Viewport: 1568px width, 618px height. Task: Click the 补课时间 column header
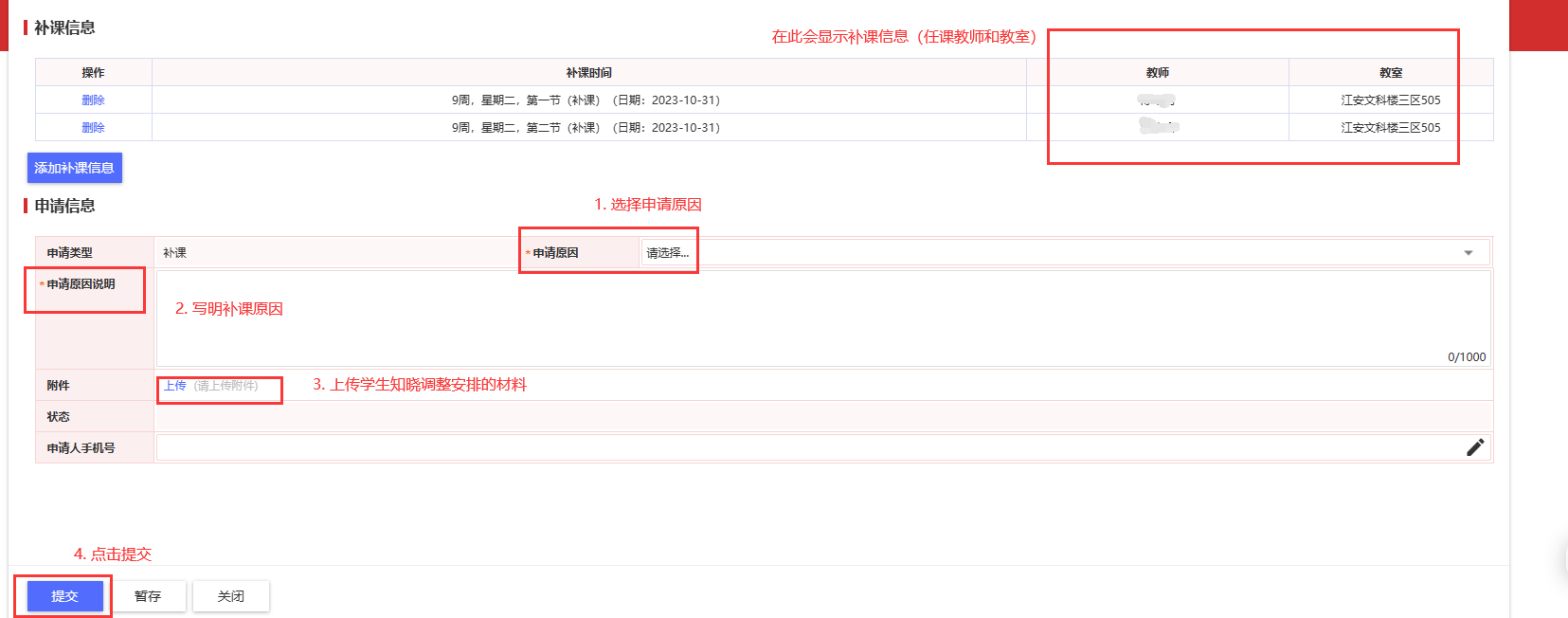pos(588,73)
